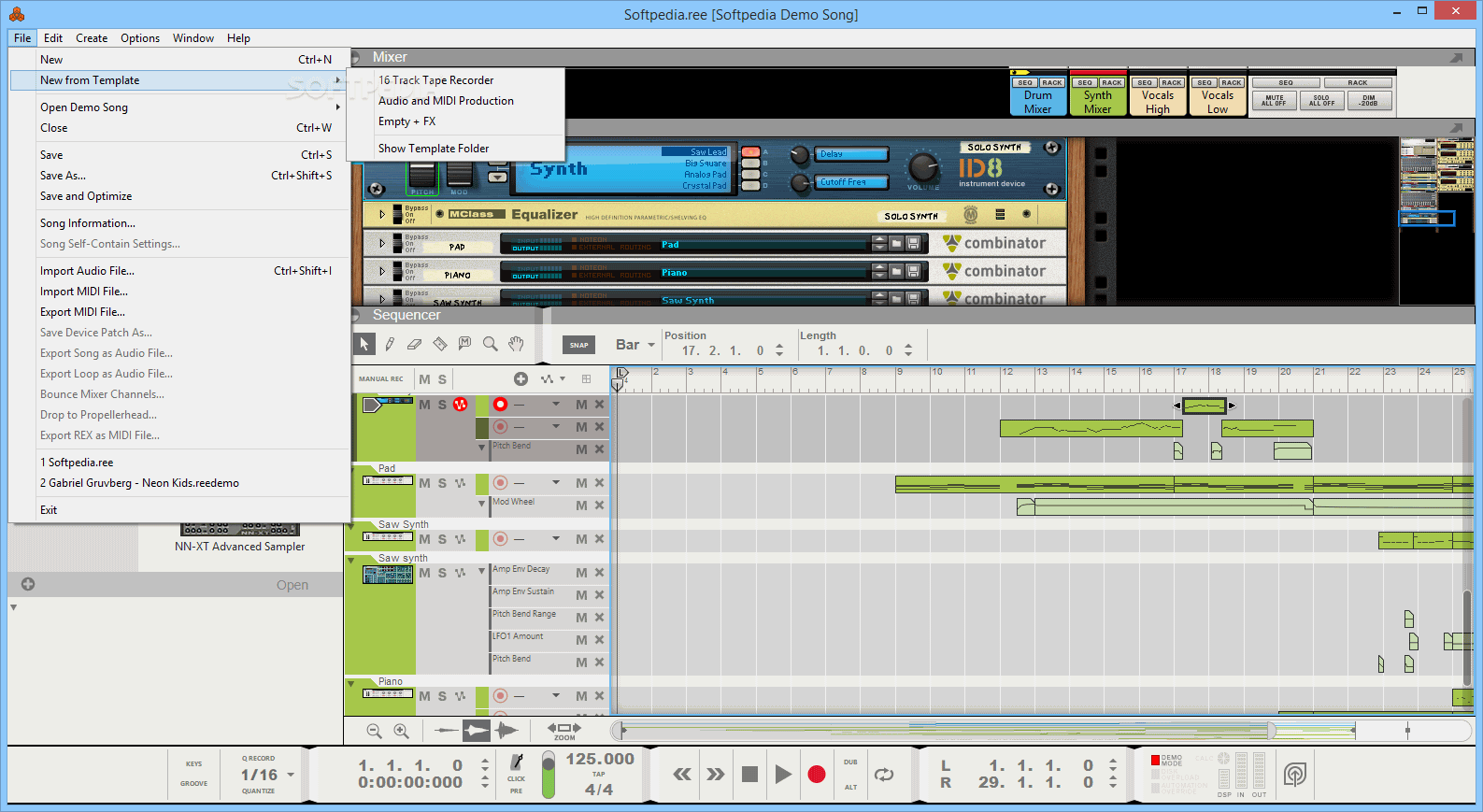Collapse the Mod Wheel lane triangle

[x=482, y=503]
